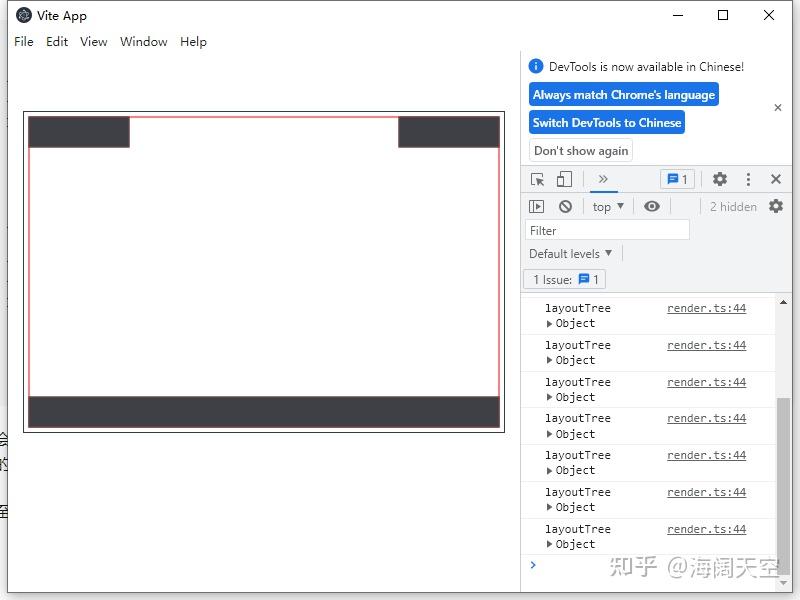This screenshot has width=800, height=600.
Task: Open fifth render.ts:44 source link
Action: [x=706, y=455]
